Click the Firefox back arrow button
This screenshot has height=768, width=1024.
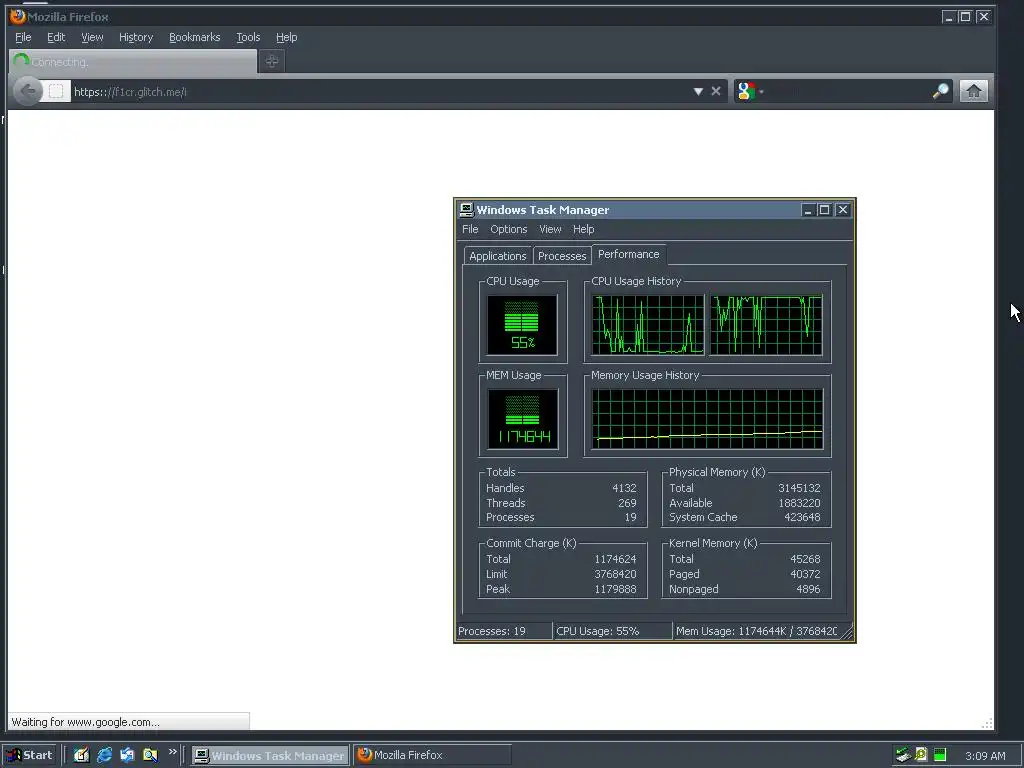[x=27, y=91]
